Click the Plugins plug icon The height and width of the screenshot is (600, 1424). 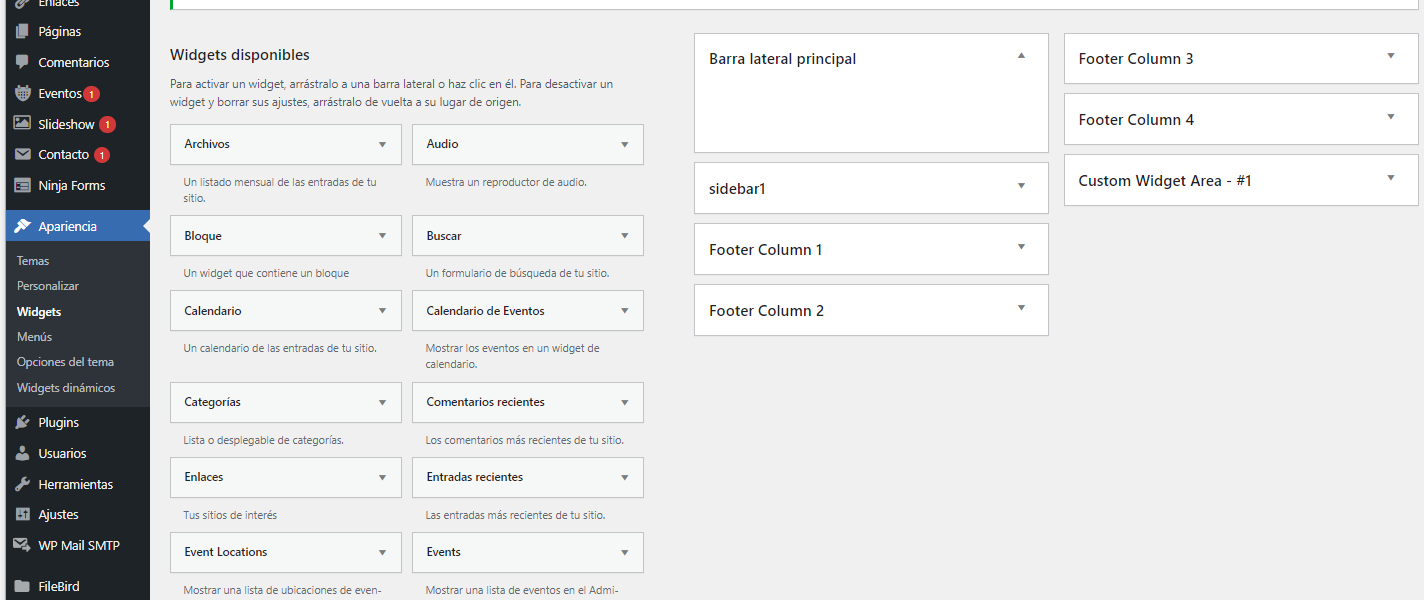pos(22,422)
